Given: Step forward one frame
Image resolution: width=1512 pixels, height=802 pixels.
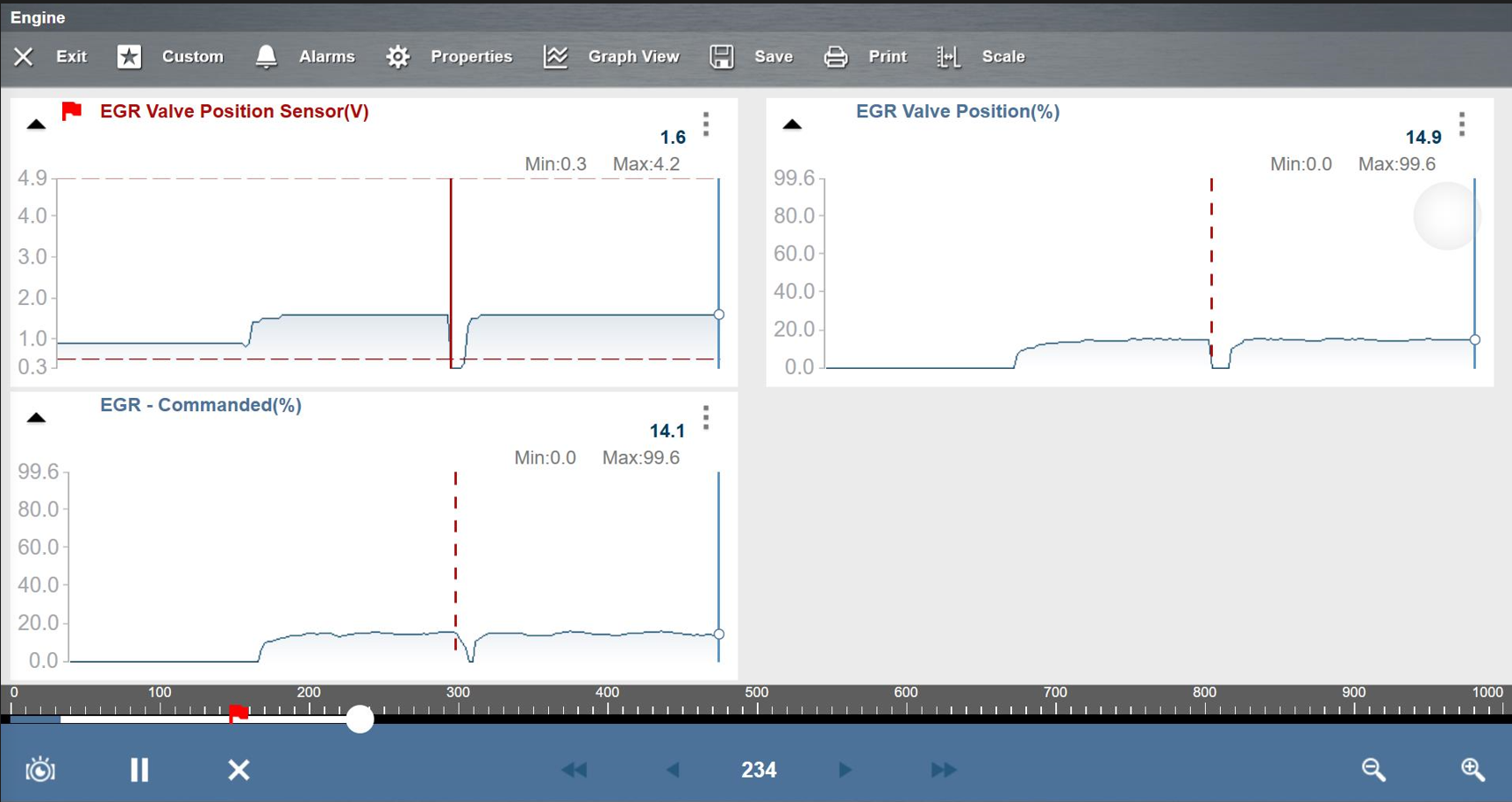Looking at the screenshot, I should click(845, 770).
